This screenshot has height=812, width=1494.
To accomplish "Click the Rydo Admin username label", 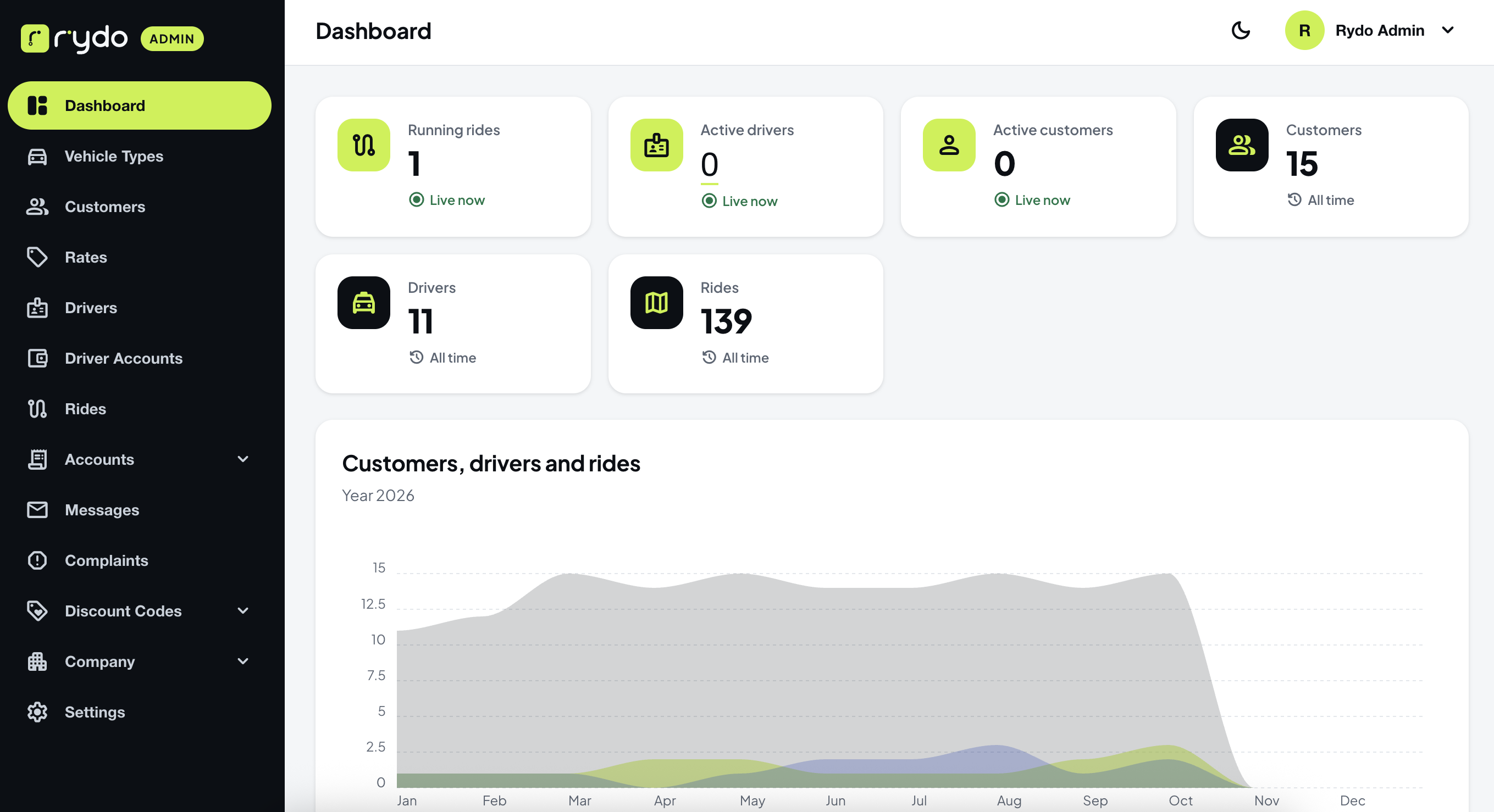I will click(1380, 30).
